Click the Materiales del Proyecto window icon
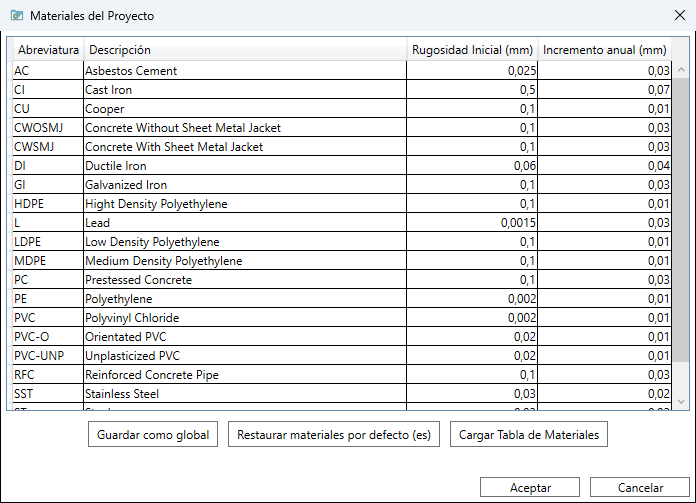 point(17,16)
